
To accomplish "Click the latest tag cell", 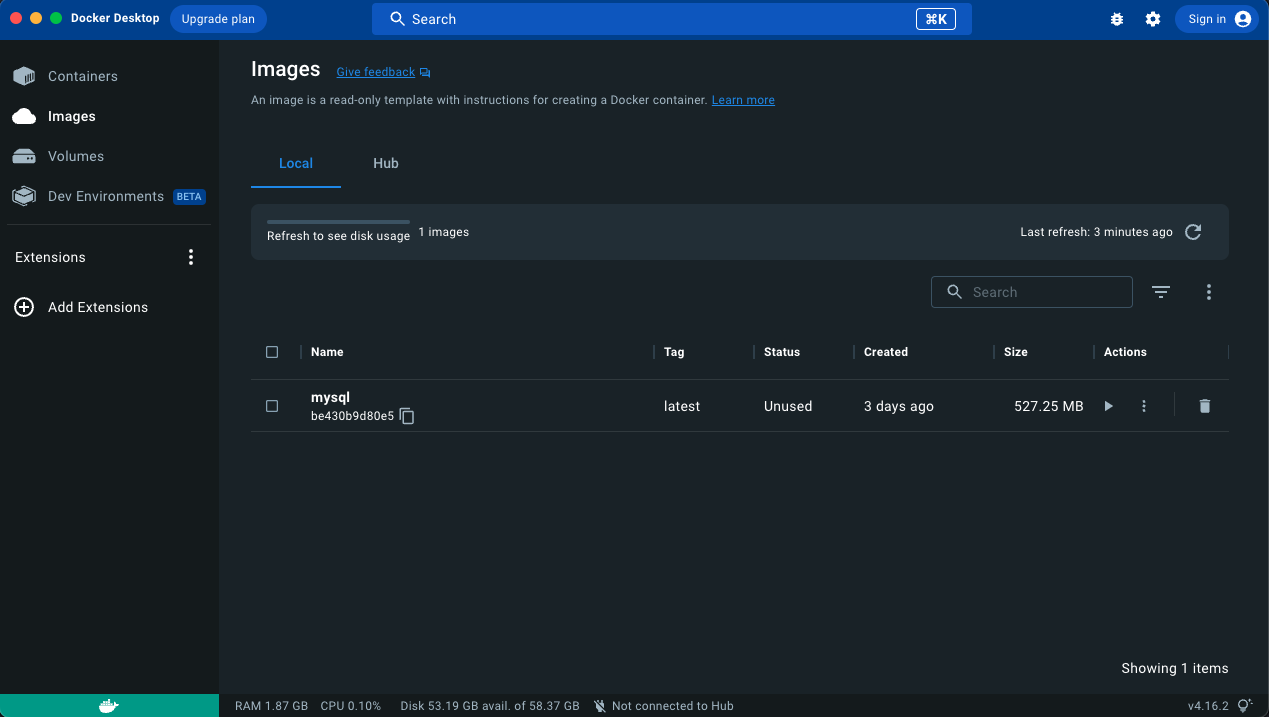I will pyautogui.click(x=682, y=406).
